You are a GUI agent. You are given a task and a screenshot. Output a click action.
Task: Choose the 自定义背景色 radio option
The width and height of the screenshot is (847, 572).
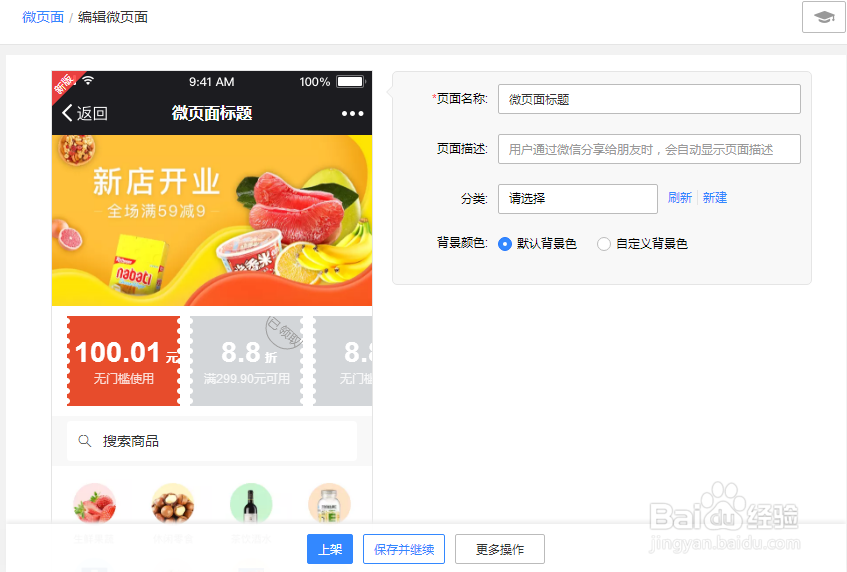coord(604,244)
